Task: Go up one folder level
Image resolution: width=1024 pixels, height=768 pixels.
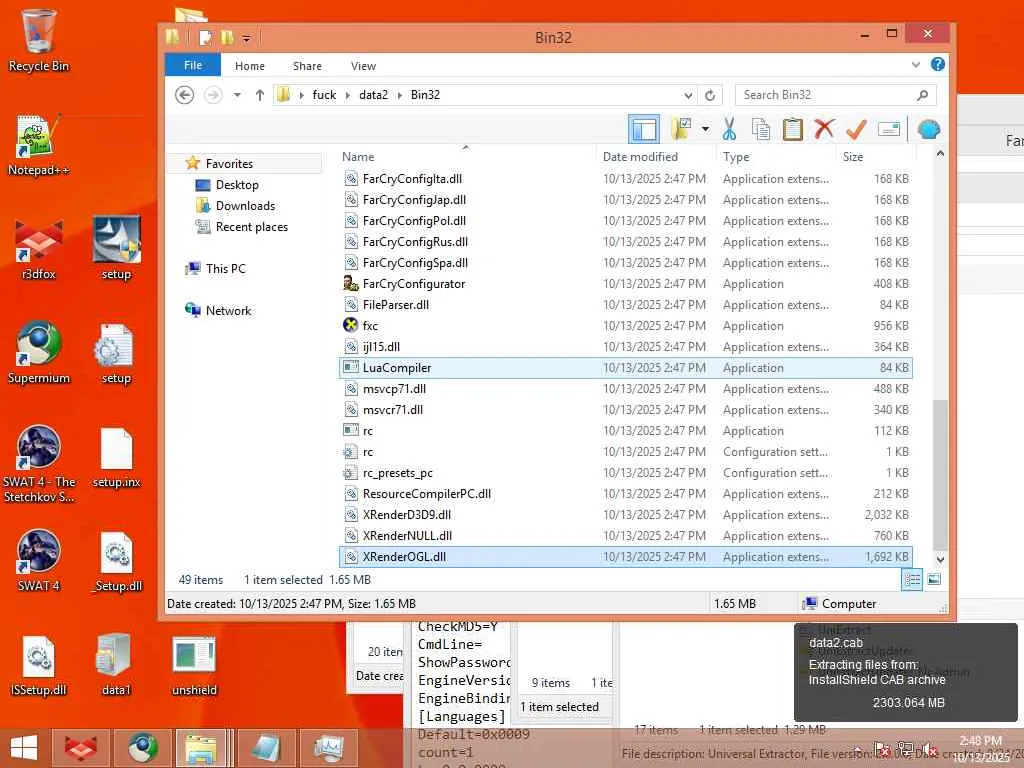Action: pyautogui.click(x=260, y=95)
